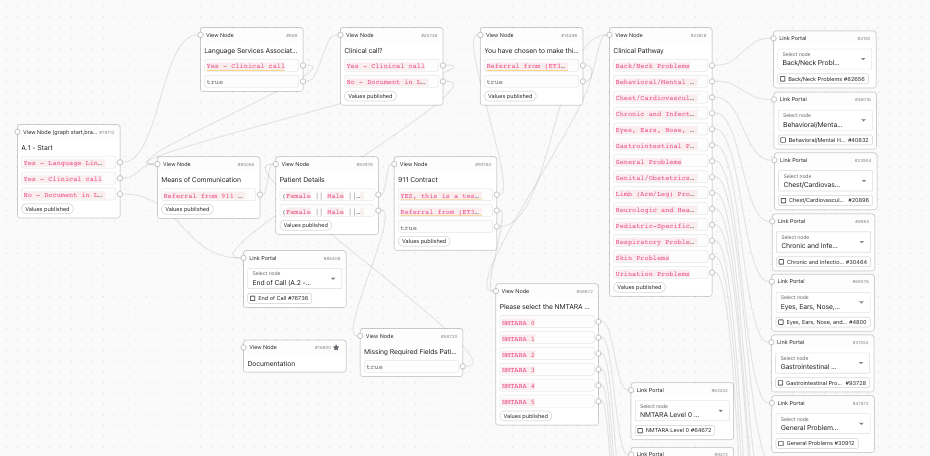This screenshot has width=930, height=456.
Task: Click the star icon on the Documentation node
Action: tap(336, 347)
